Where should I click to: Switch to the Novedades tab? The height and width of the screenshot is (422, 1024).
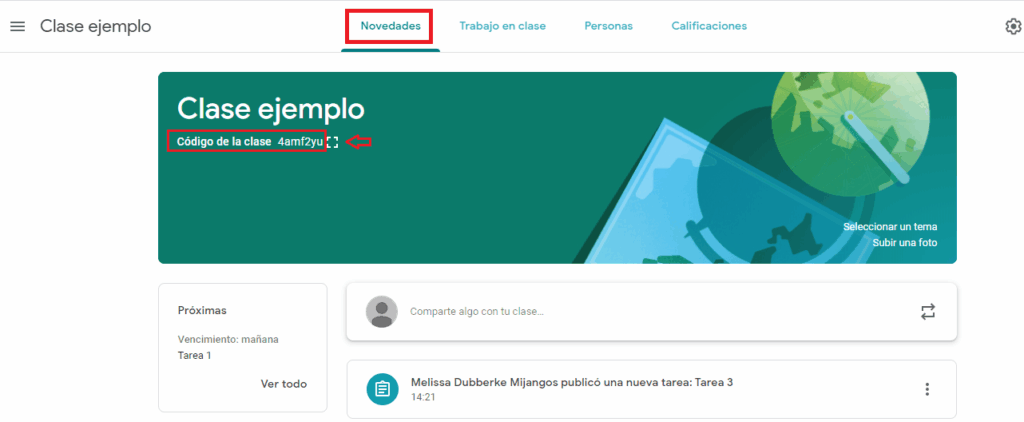(x=390, y=26)
